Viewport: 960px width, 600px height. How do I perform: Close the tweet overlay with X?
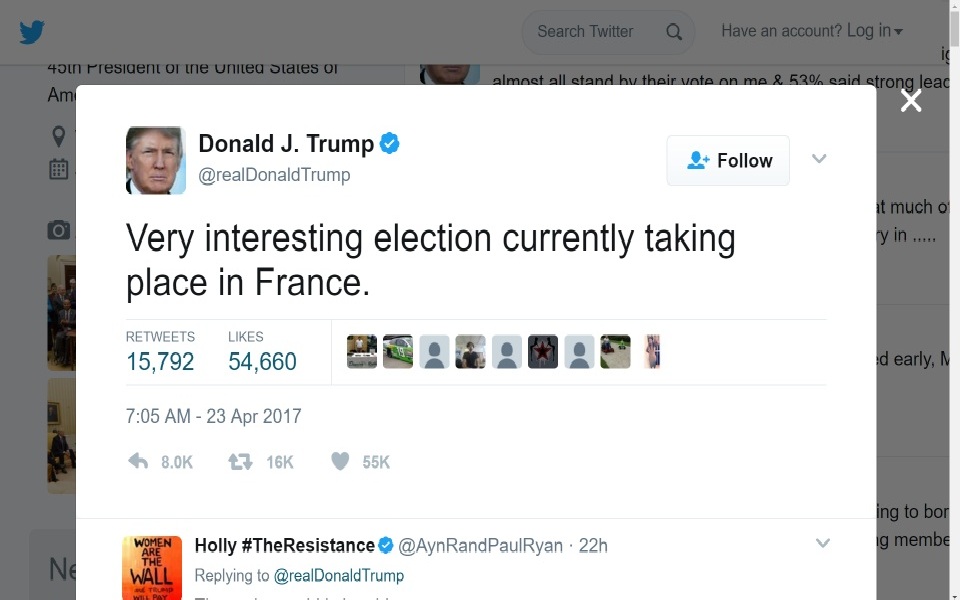coord(910,101)
